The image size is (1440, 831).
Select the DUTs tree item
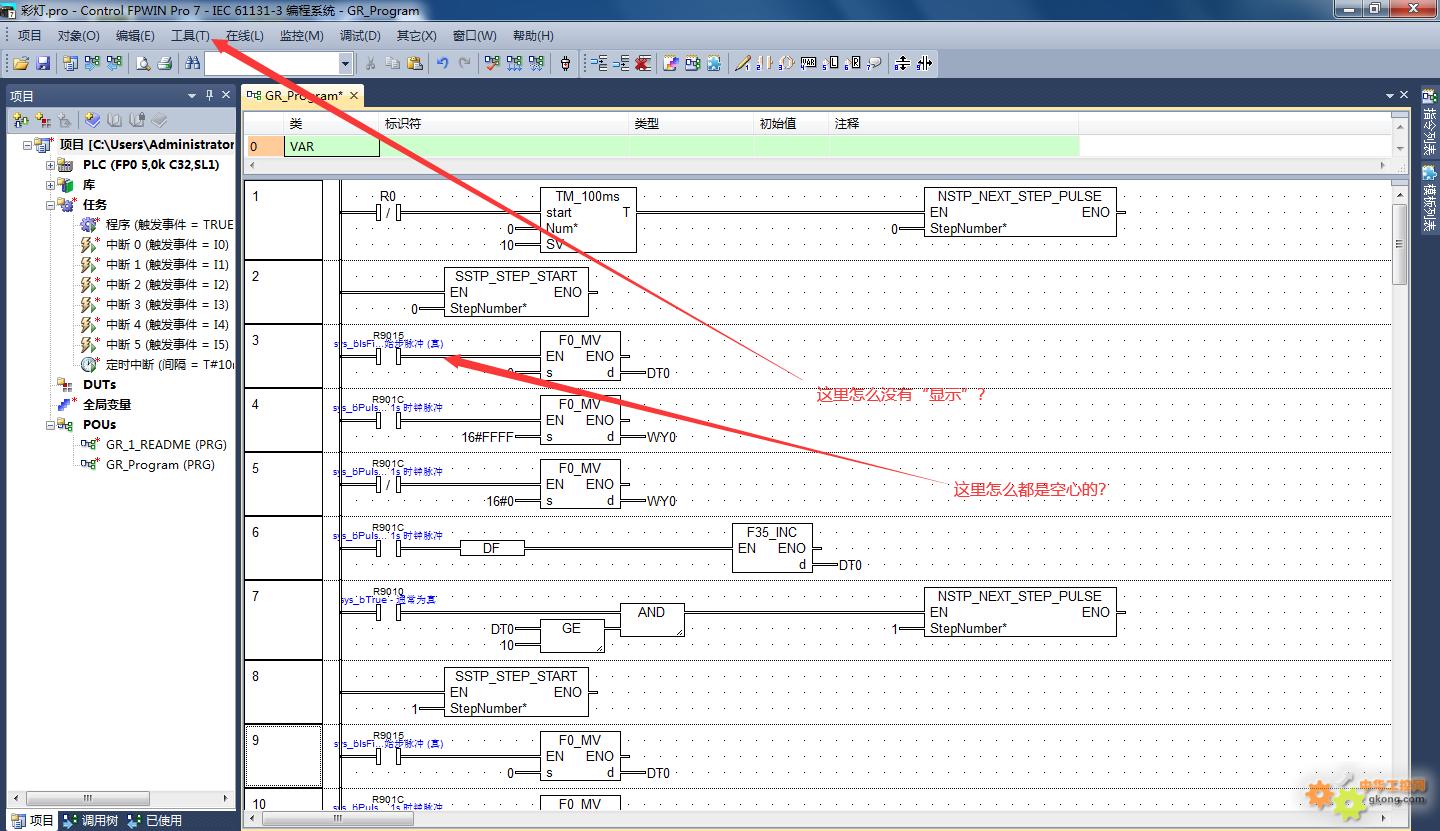click(x=99, y=385)
